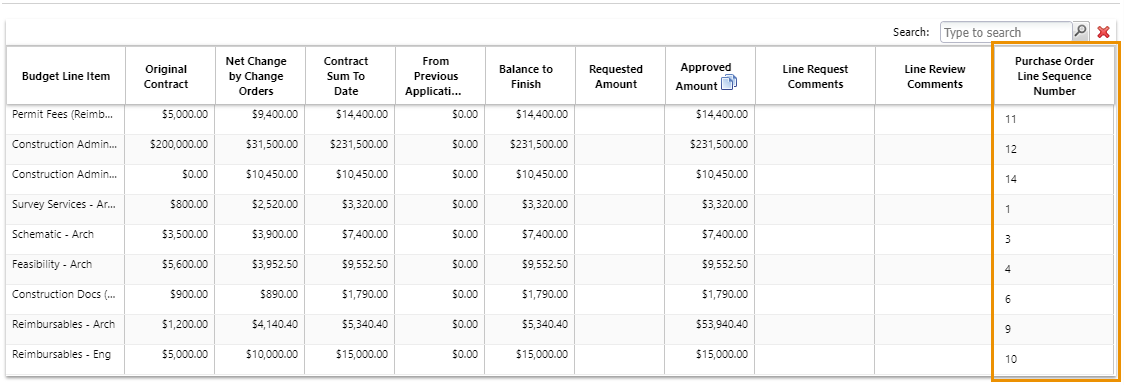Viewport: 1124px width, 385px height.
Task: Focus the 'Type to search' field
Action: (x=1006, y=32)
